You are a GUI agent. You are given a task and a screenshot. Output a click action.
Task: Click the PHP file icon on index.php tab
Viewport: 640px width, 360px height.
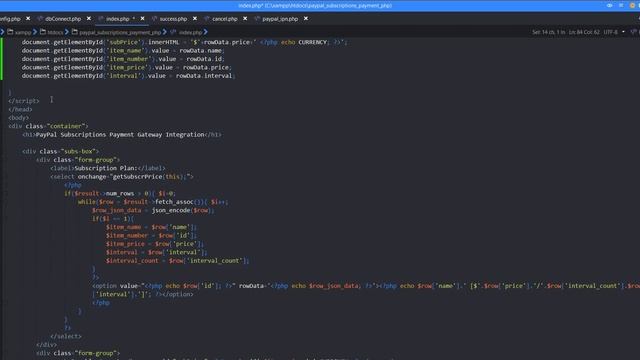pyautogui.click(x=101, y=19)
